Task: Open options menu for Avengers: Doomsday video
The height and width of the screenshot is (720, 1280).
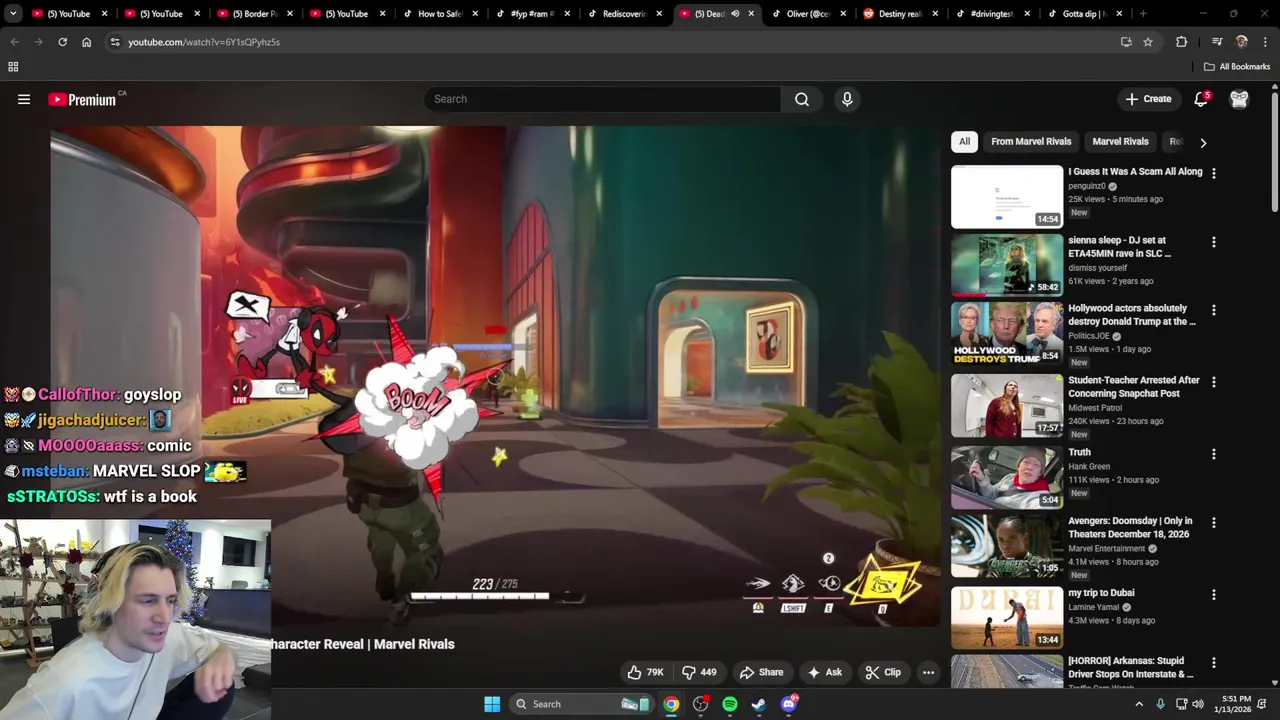Action: pos(1213,522)
